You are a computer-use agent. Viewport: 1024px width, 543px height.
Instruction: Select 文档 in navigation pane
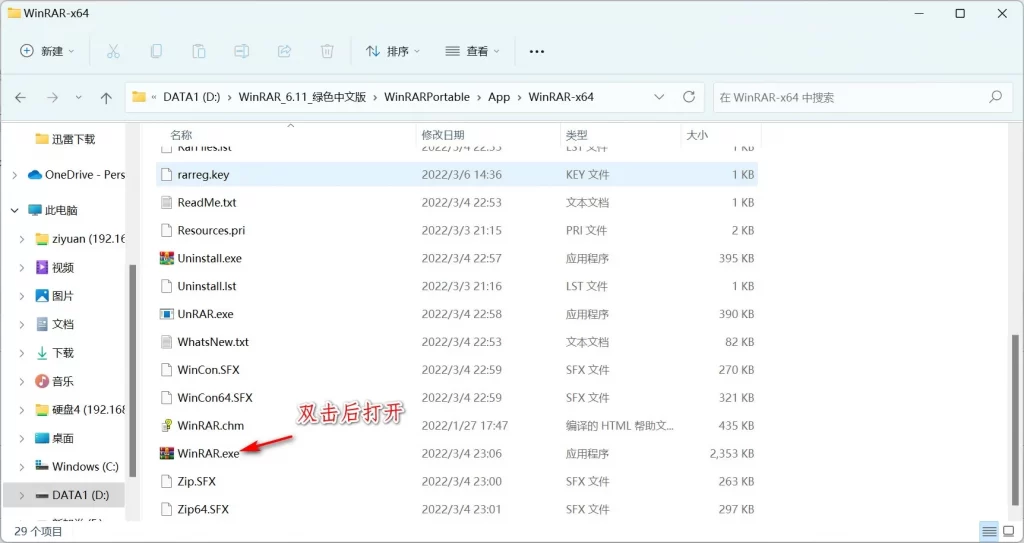click(54, 324)
